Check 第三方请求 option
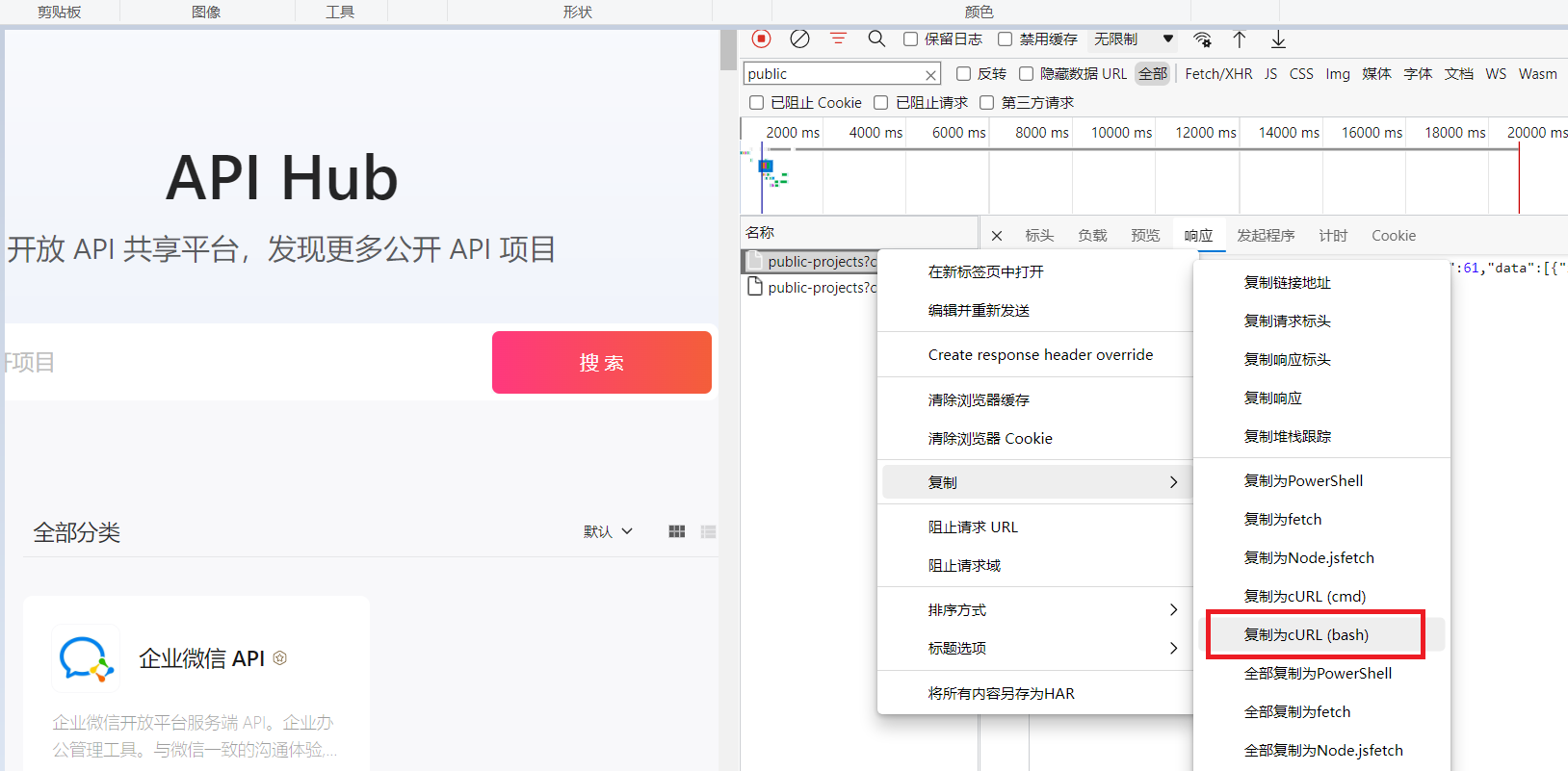Image resolution: width=1568 pixels, height=771 pixels. coord(986,103)
